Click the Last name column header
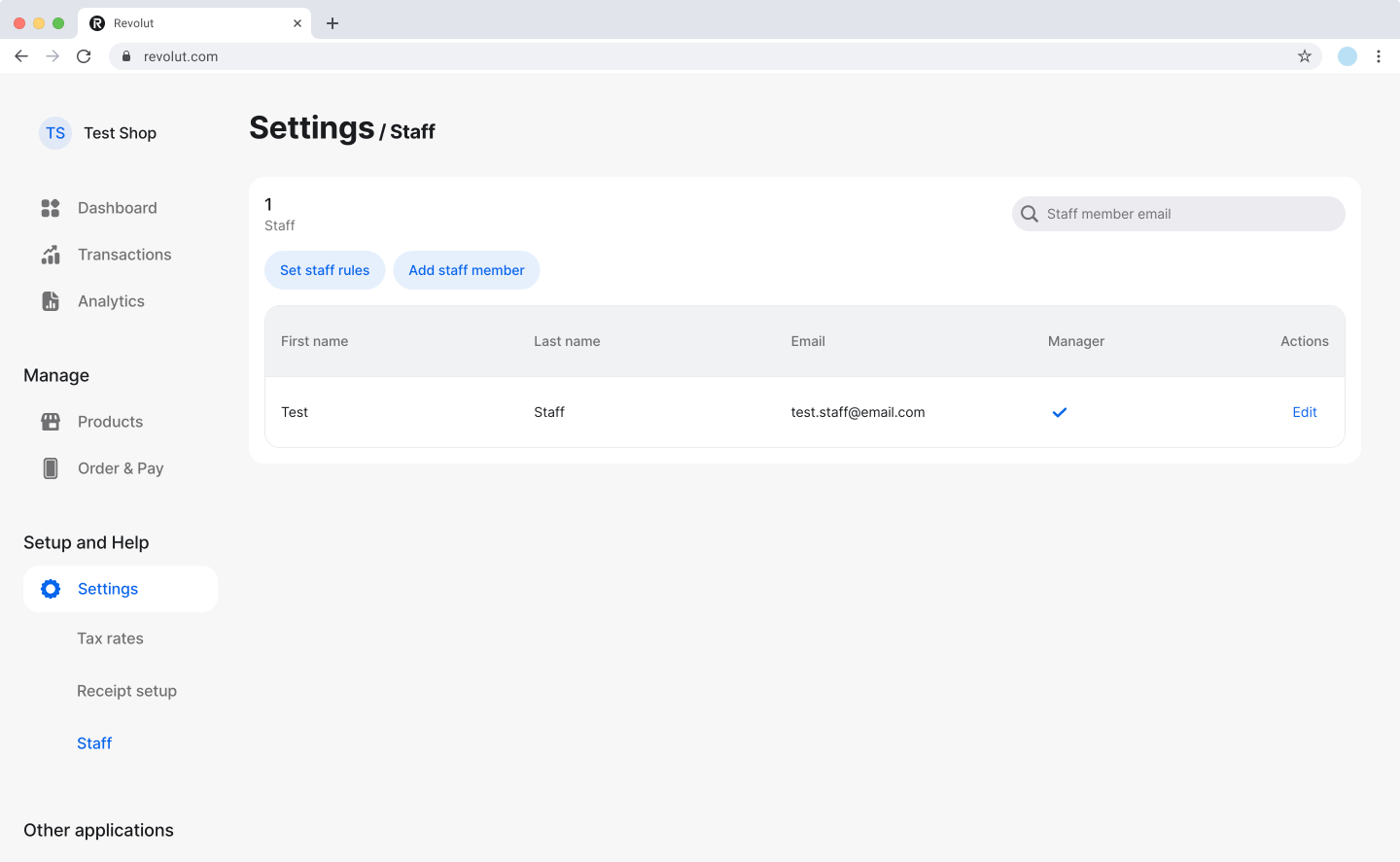 pyautogui.click(x=567, y=341)
